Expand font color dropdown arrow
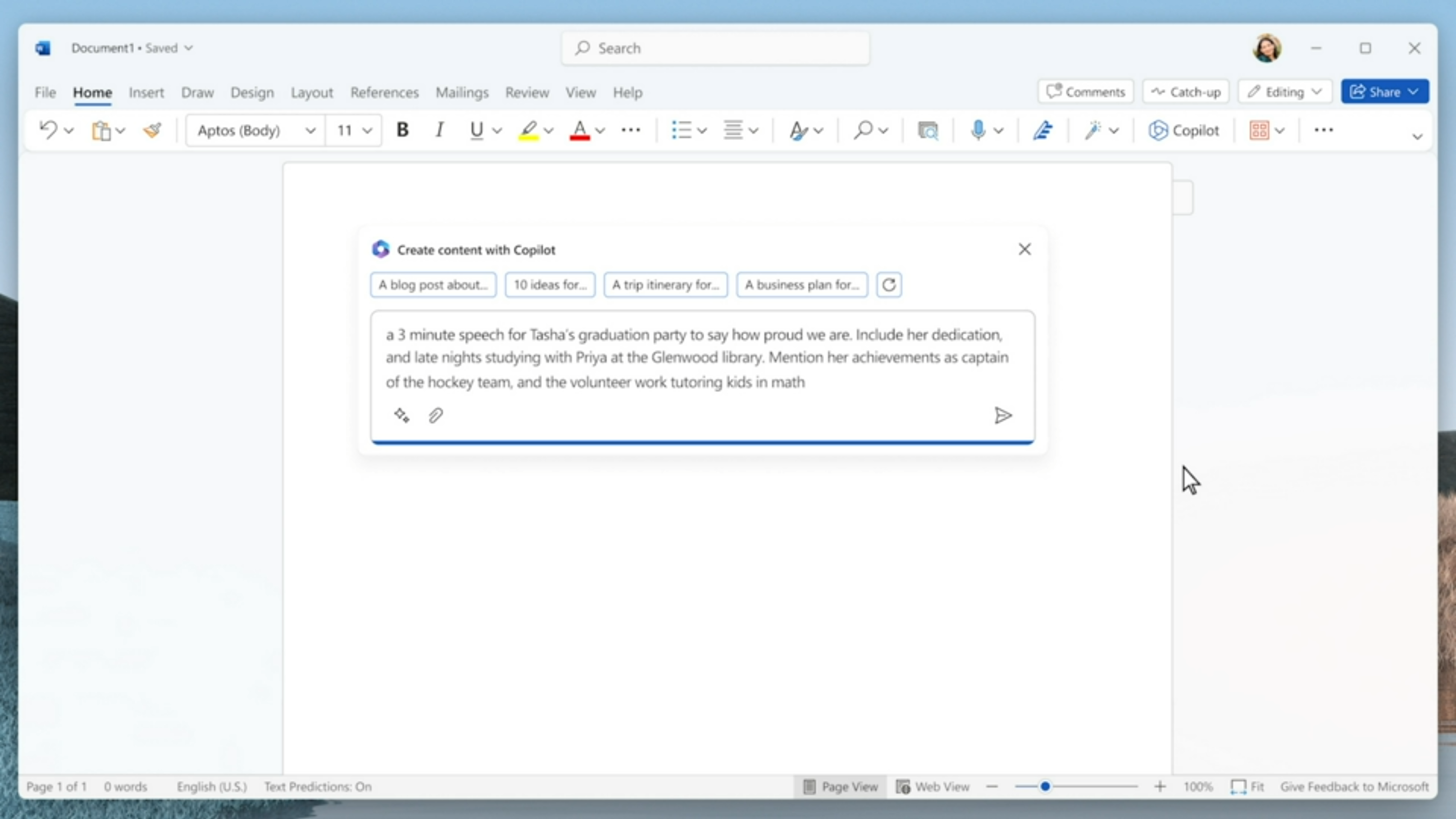Screen dimensions: 1456x819 point(600,131)
